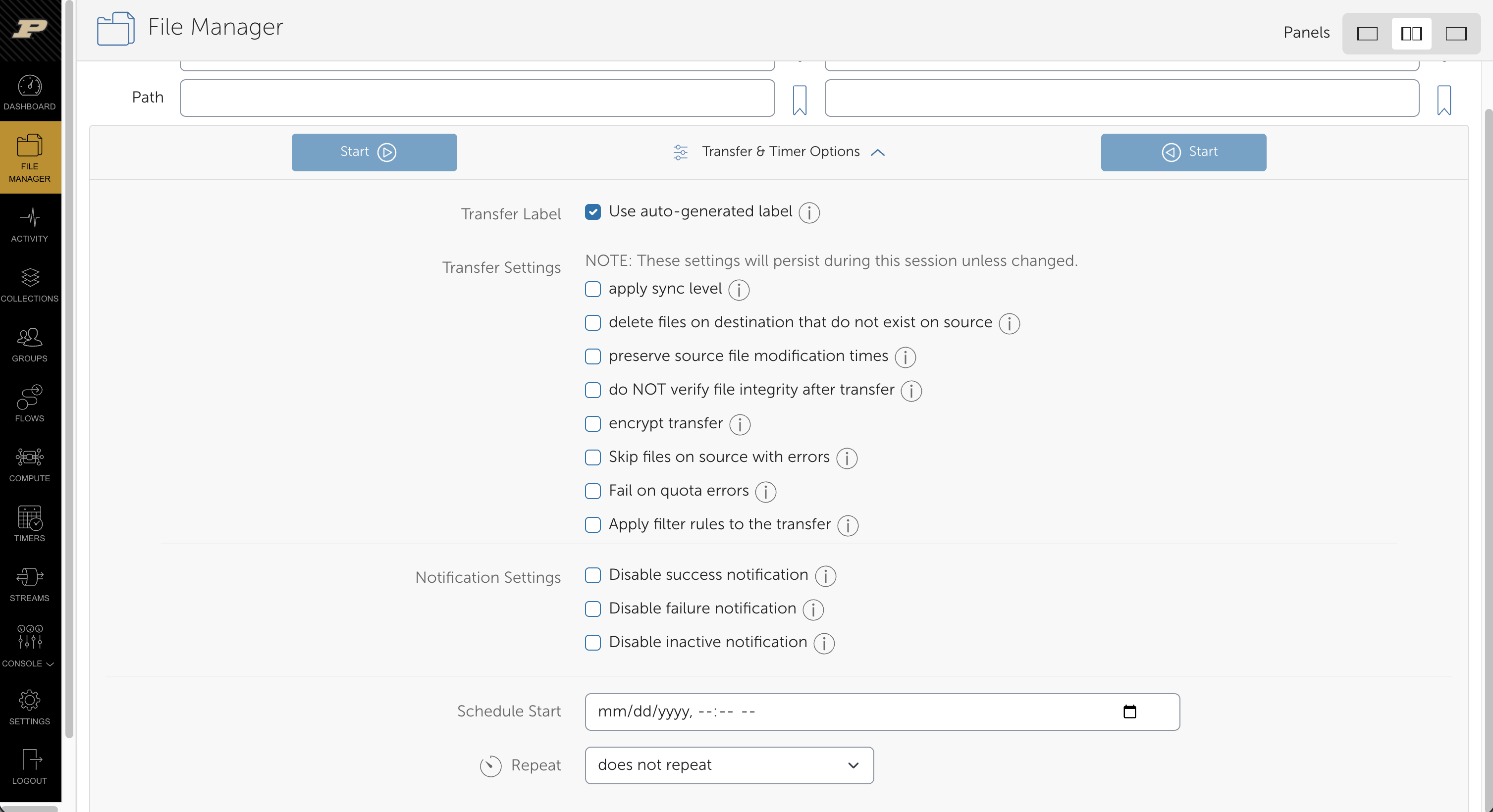Uncheck Use auto-generated label
1493x812 pixels.
(593, 212)
